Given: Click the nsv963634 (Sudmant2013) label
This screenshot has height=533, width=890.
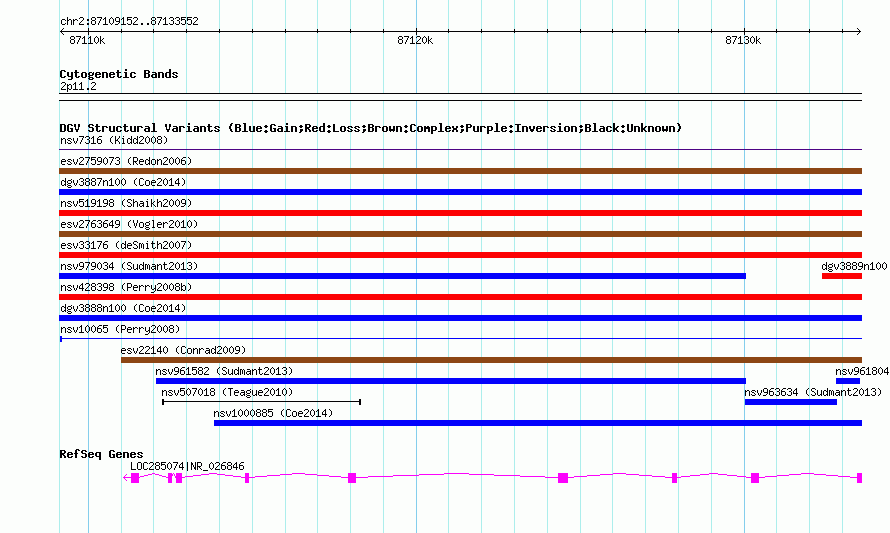Looking at the screenshot, I should [x=813, y=392].
